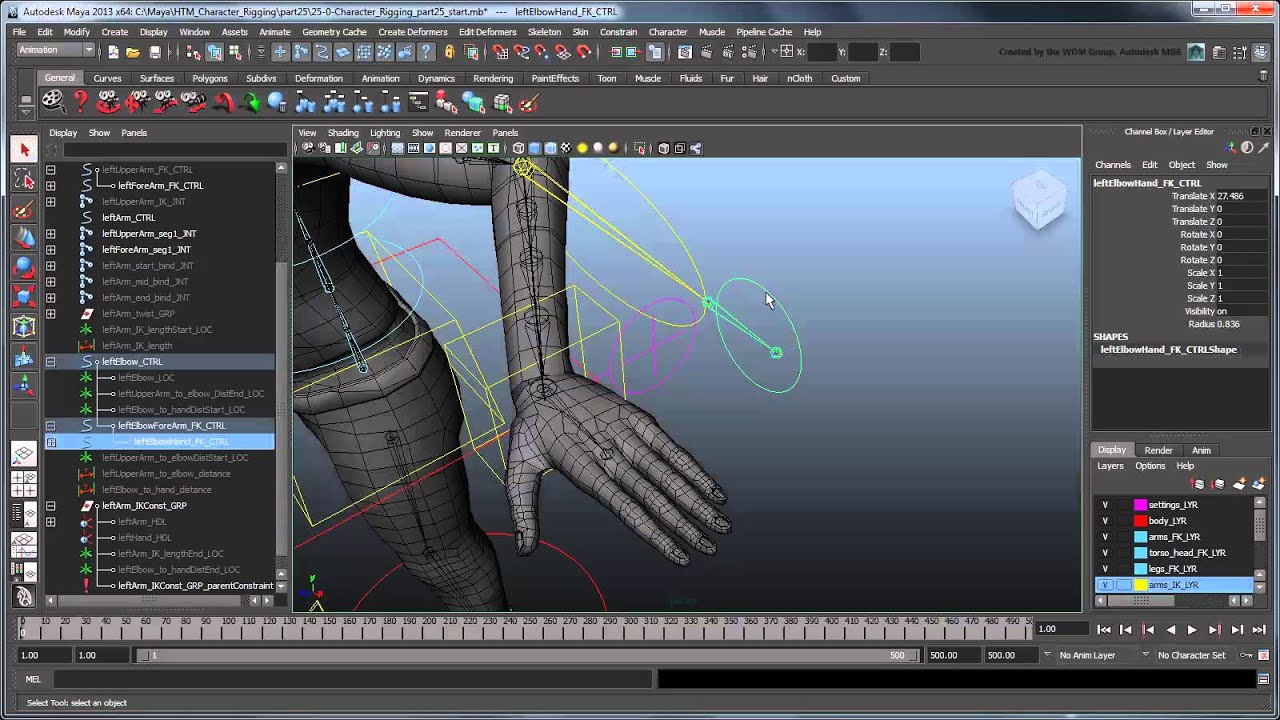The height and width of the screenshot is (720, 1280).
Task: Click the Translate X value field
Action: tap(1241, 196)
